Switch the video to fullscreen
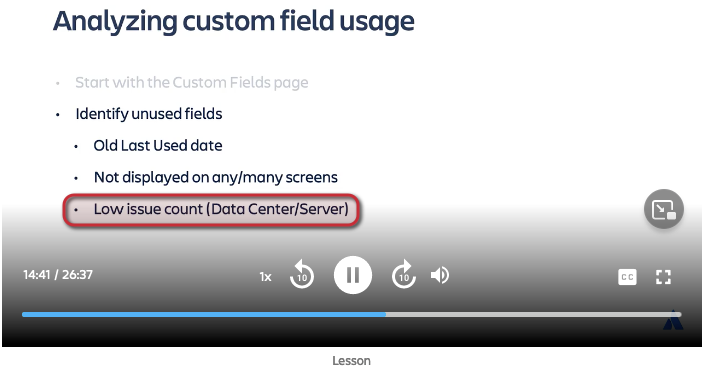This screenshot has height=375, width=711. (663, 277)
